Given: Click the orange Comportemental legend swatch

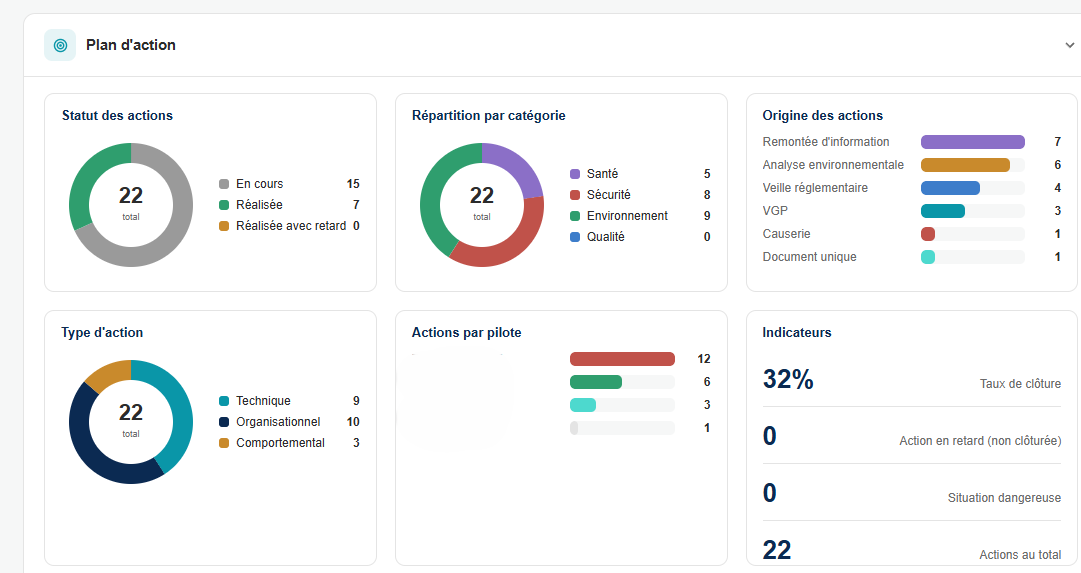Looking at the screenshot, I should point(224,443).
